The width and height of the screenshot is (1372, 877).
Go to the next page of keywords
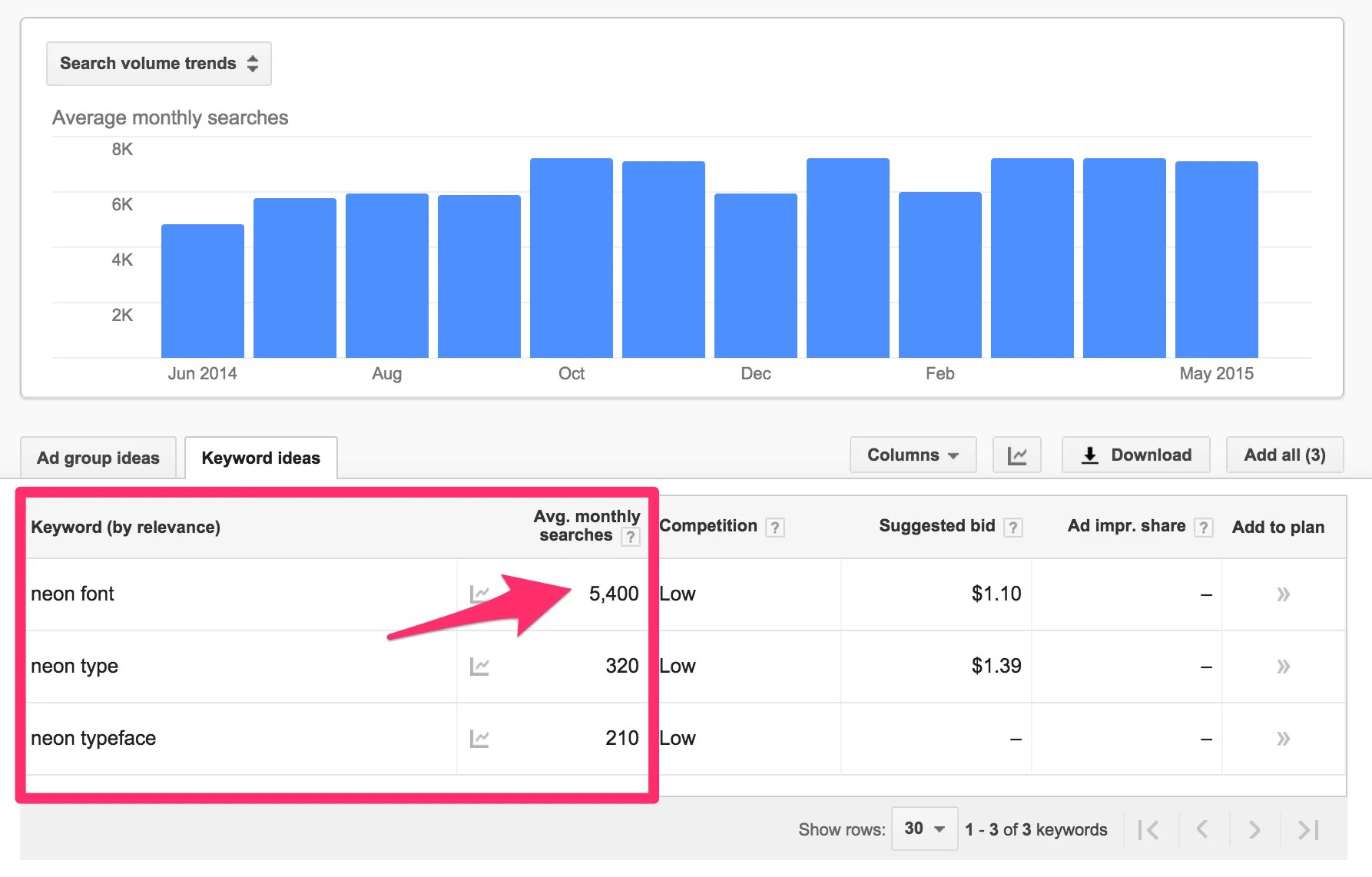[1254, 829]
